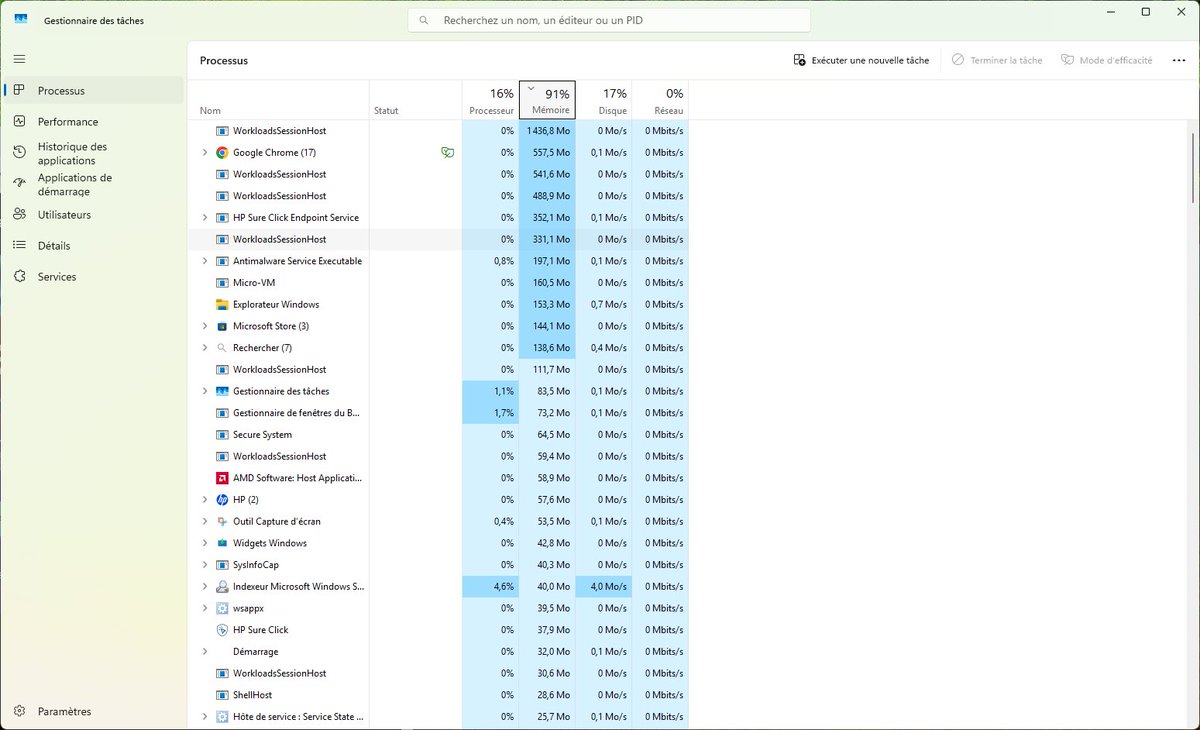Click the Gestionnaire des tâches process icon

[x=222, y=391]
